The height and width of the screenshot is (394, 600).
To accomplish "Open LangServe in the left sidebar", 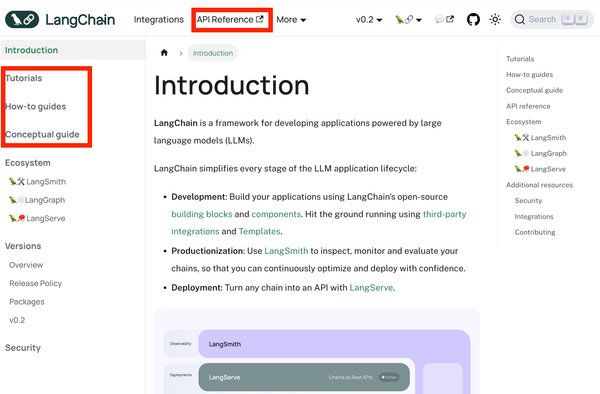I will coord(37,218).
